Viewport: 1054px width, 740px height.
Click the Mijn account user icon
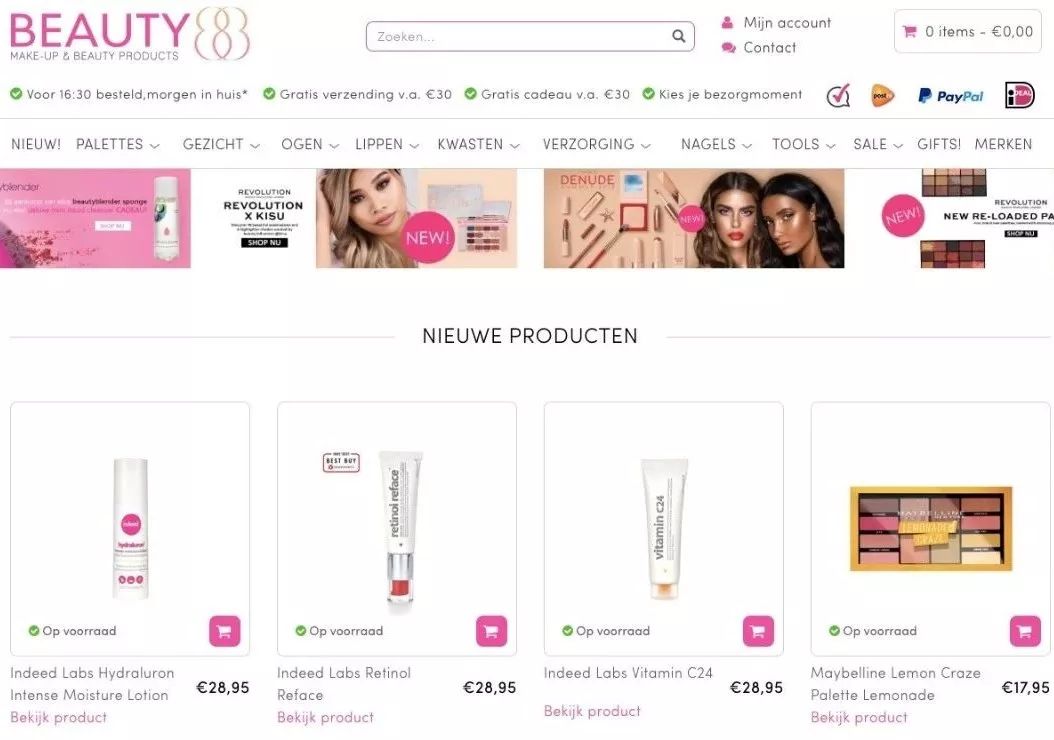pyautogui.click(x=727, y=23)
